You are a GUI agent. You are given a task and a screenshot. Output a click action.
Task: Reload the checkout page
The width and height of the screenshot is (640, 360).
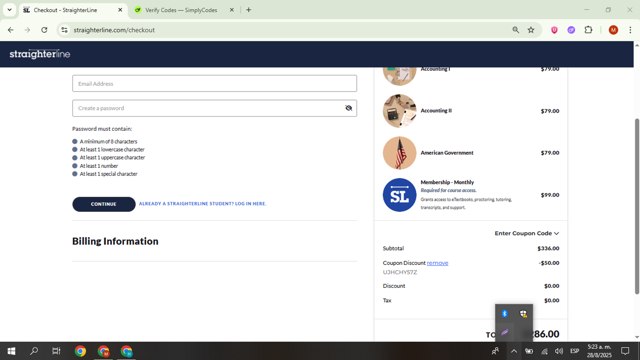point(44,30)
